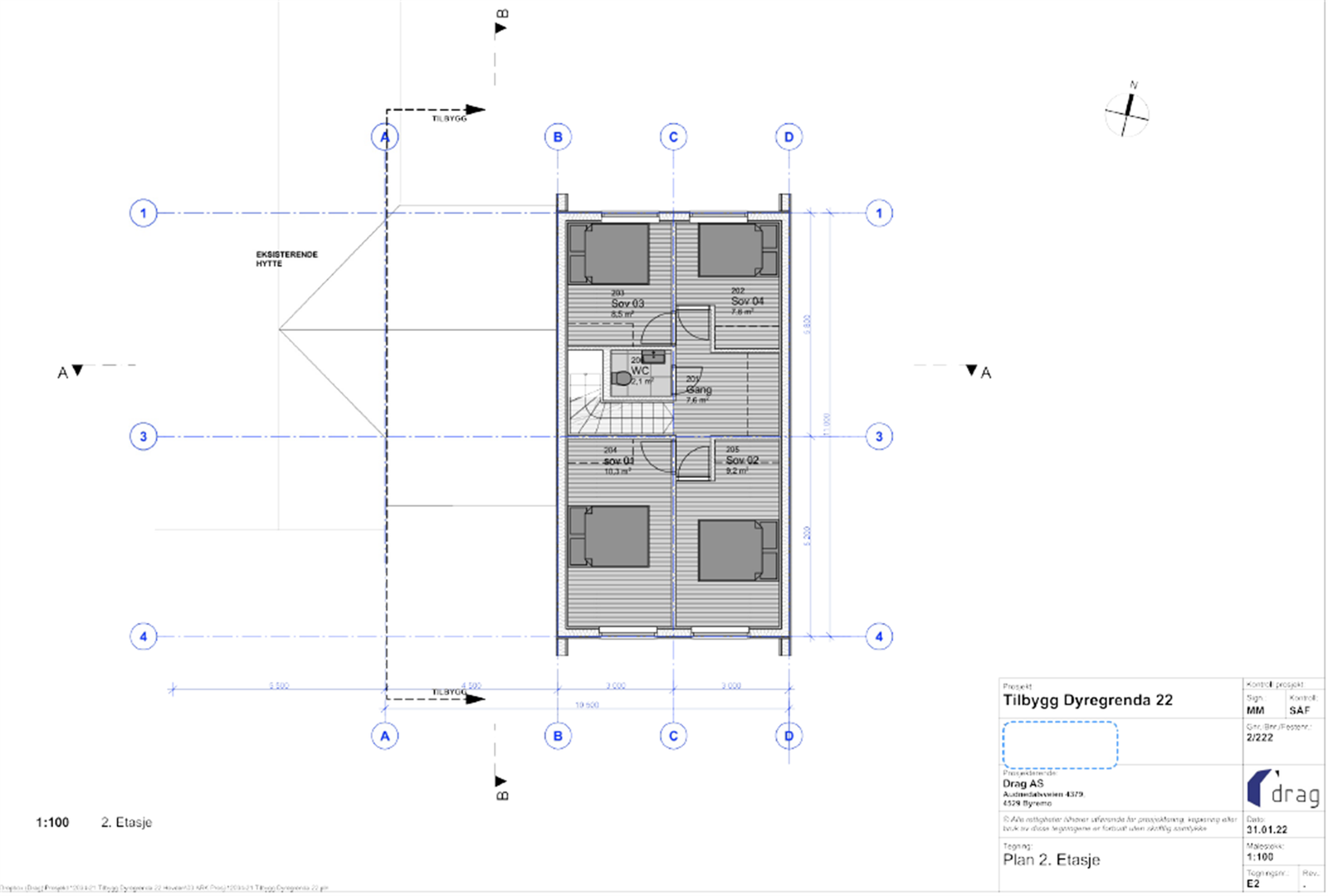Select grid bubble 1 on the left side
The height and width of the screenshot is (896, 1328).
click(144, 213)
